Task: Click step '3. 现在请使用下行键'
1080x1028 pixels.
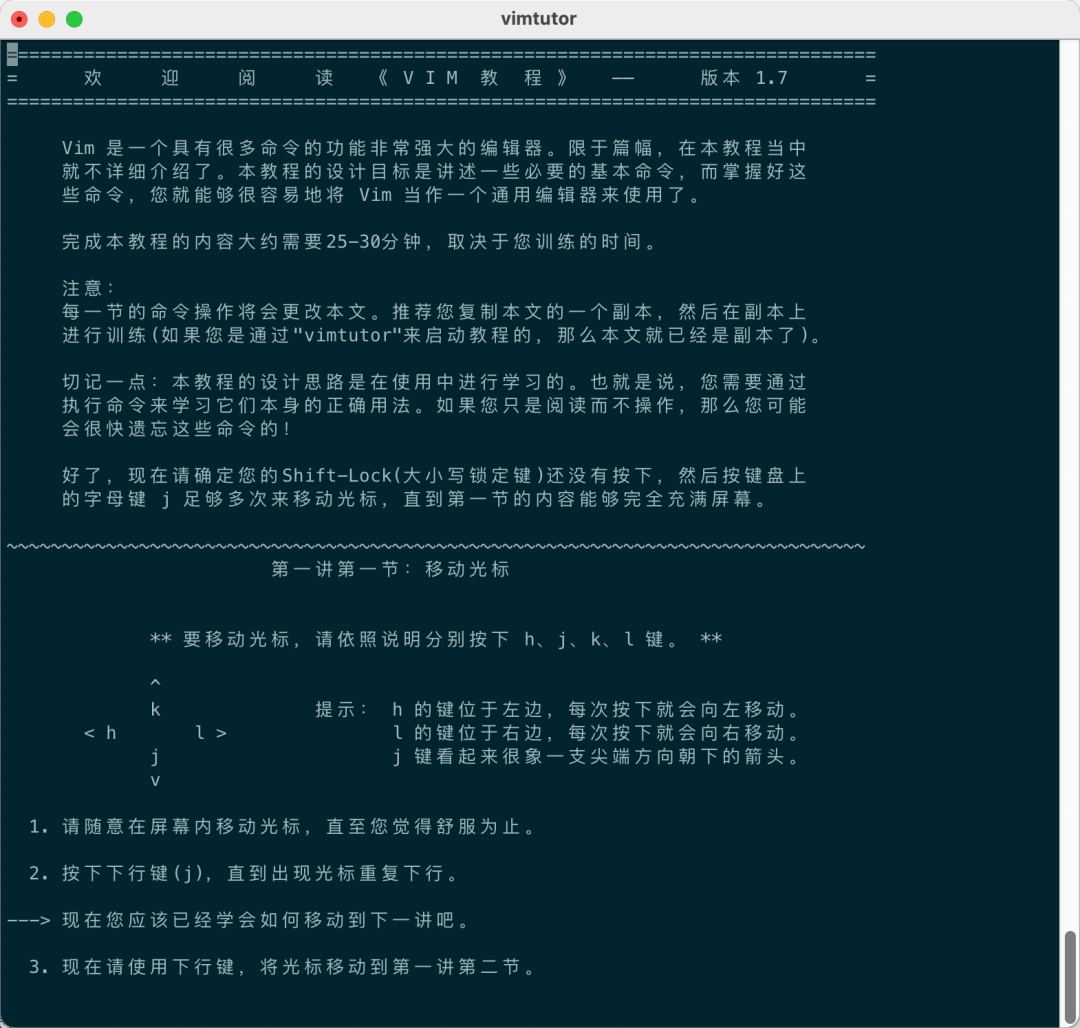Action: 282,967
